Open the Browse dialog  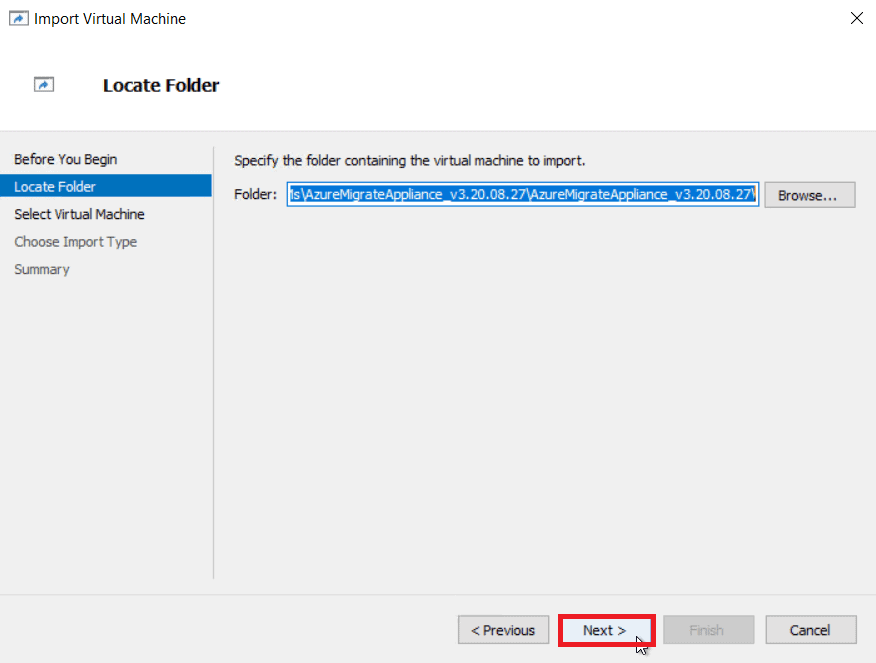click(809, 194)
